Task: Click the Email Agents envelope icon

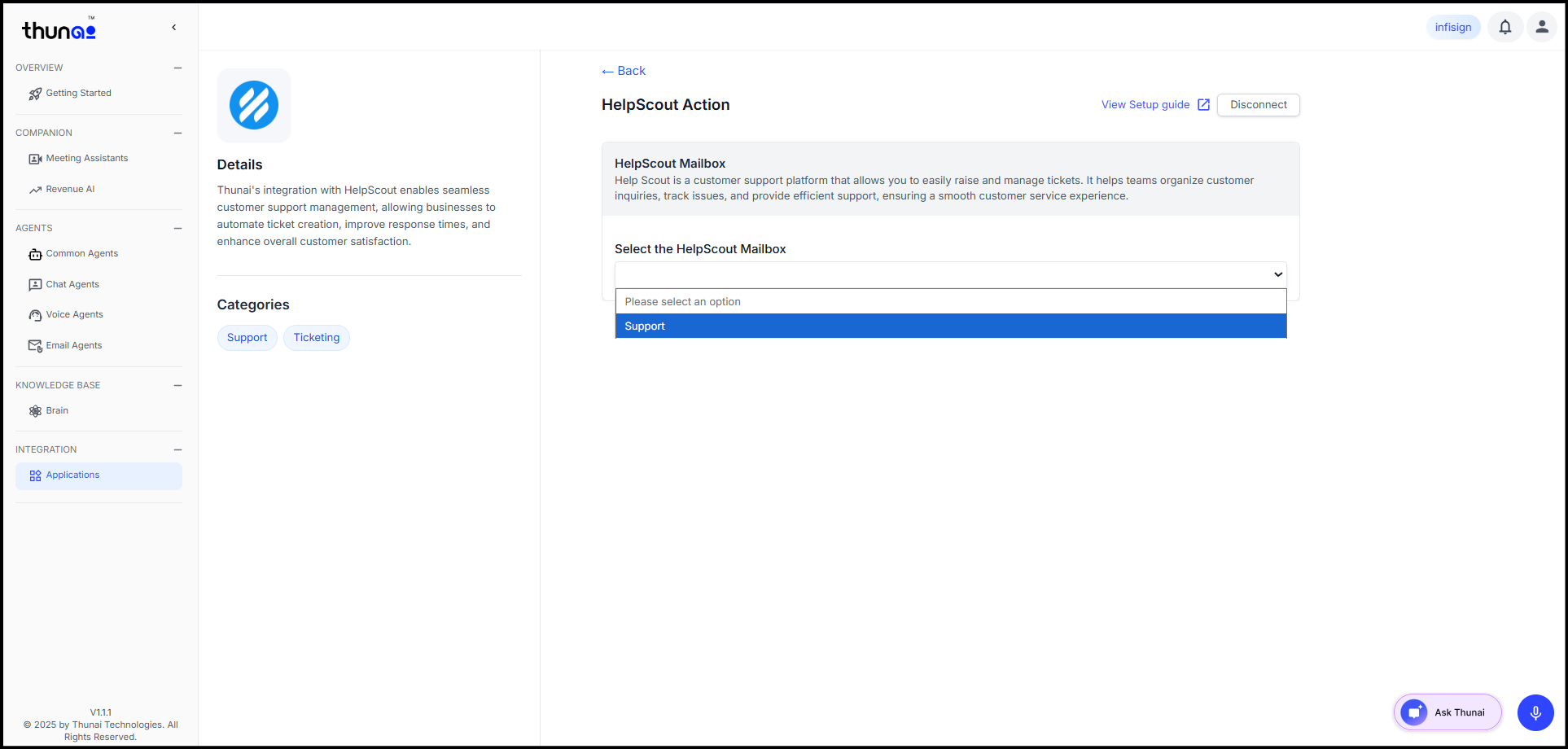Action: (x=35, y=346)
